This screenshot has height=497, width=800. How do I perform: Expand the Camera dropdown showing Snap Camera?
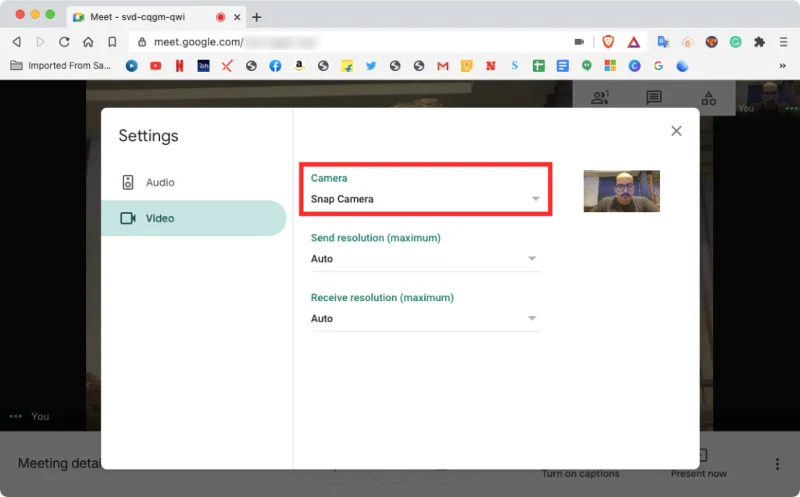coord(425,199)
